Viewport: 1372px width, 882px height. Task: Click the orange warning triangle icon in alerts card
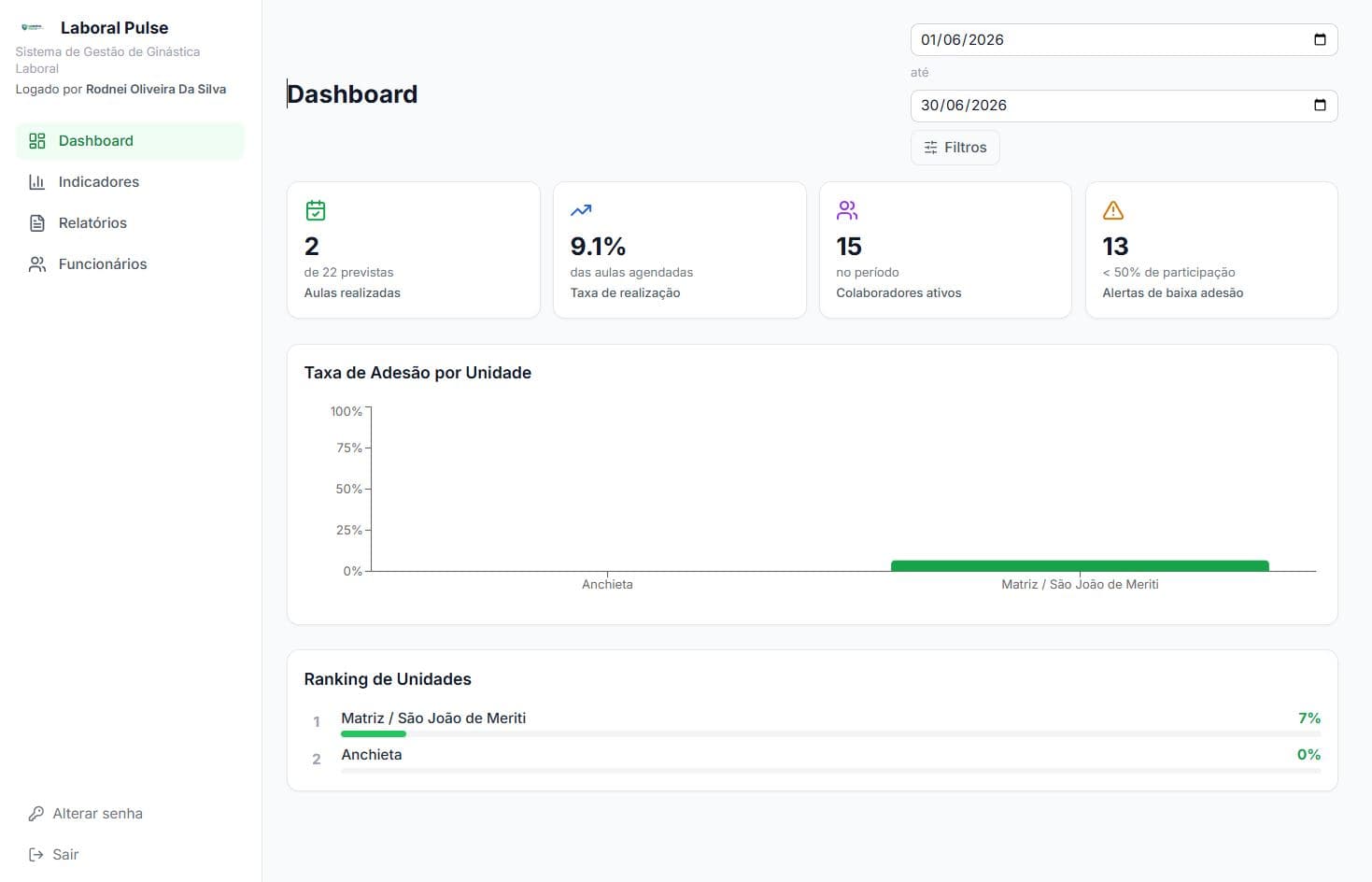click(x=1113, y=210)
